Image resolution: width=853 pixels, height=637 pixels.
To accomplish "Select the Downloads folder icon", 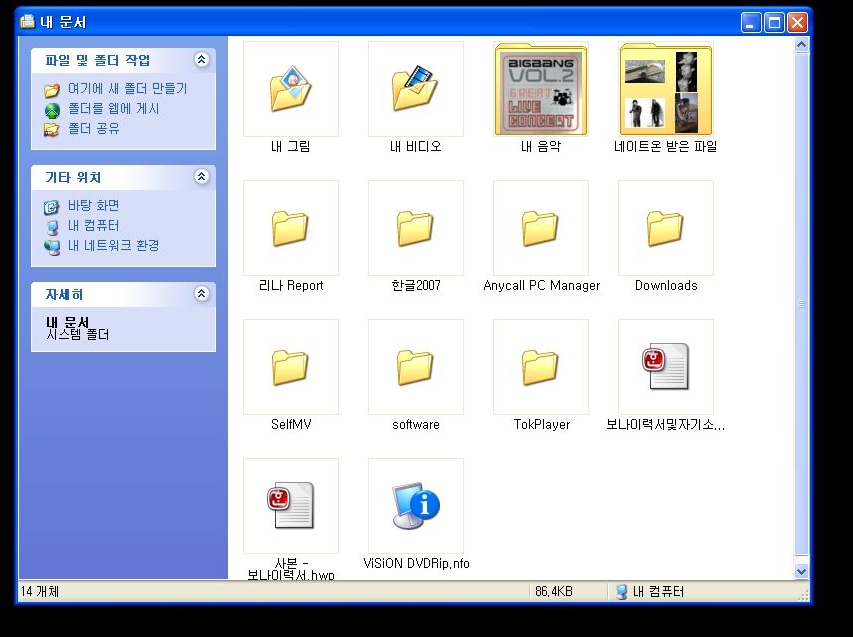I will pyautogui.click(x=666, y=228).
